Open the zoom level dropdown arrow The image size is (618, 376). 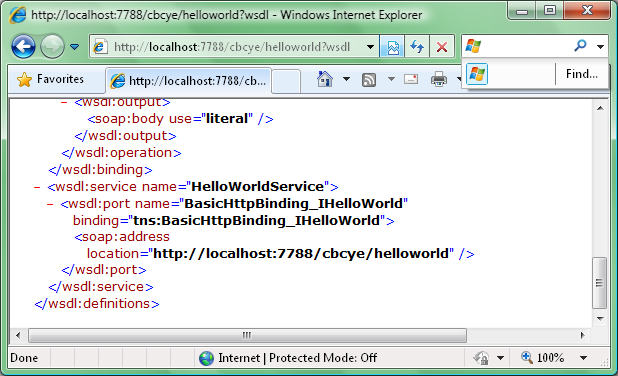584,358
